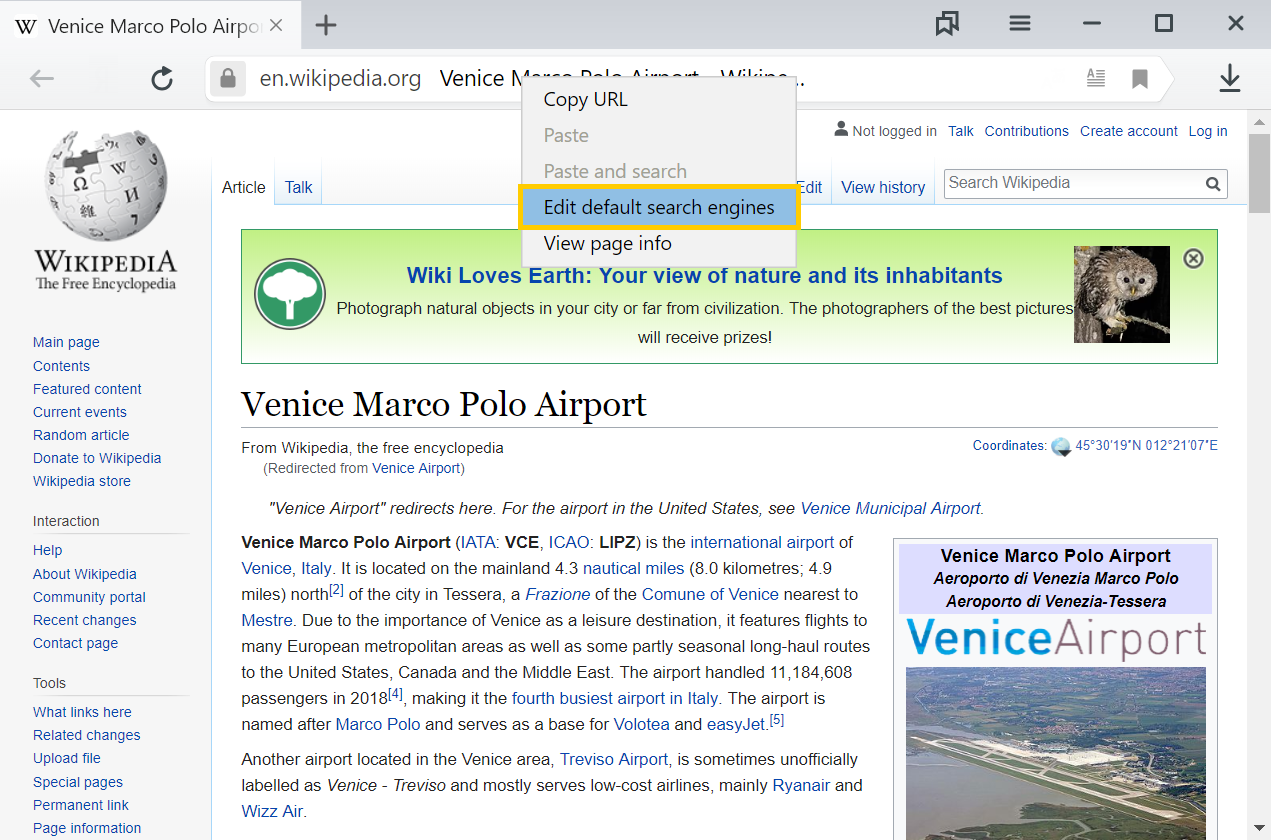
Task: Open Featured content in the sidebar
Action: click(x=87, y=389)
